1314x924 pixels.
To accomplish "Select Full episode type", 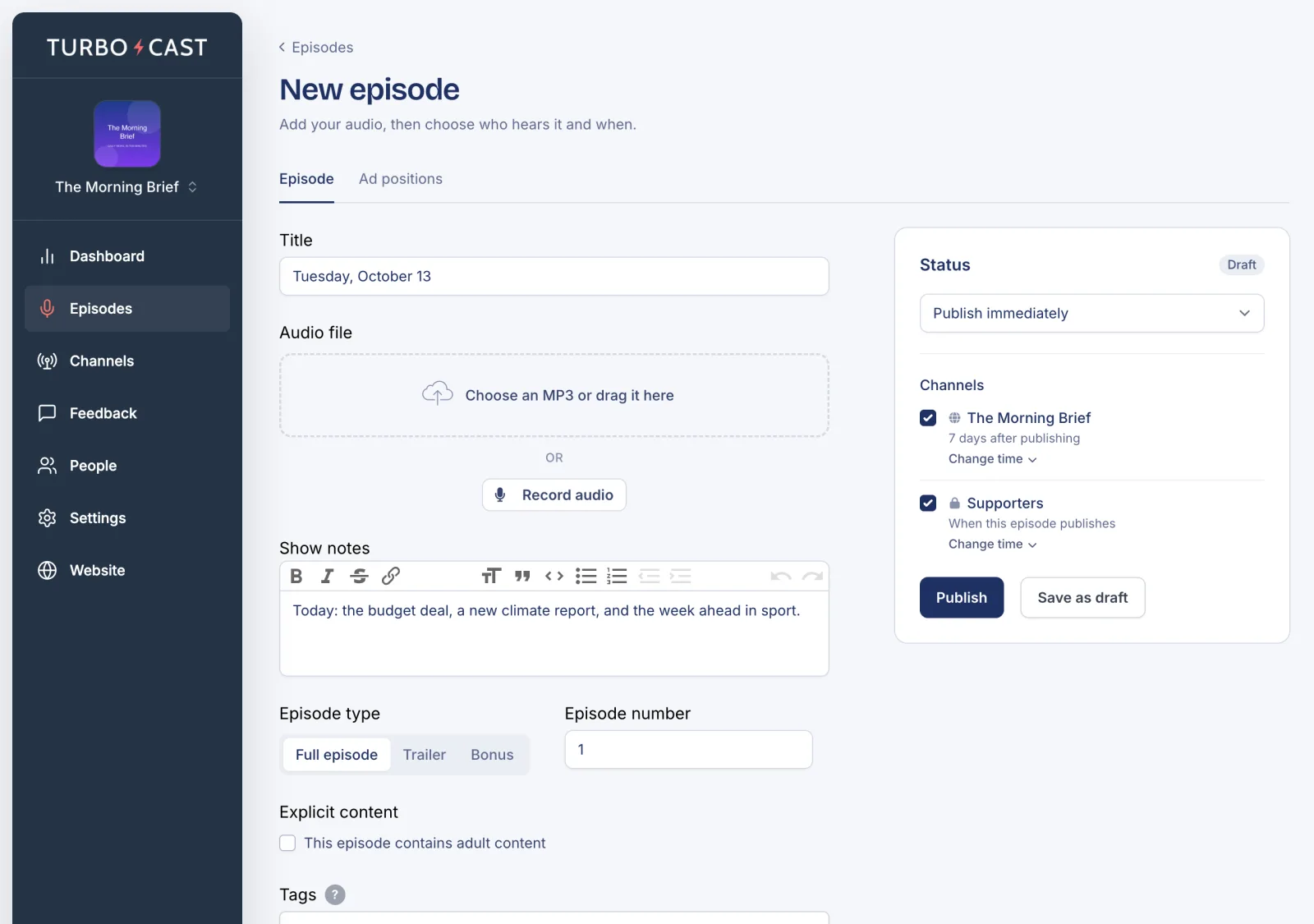I will [x=337, y=755].
